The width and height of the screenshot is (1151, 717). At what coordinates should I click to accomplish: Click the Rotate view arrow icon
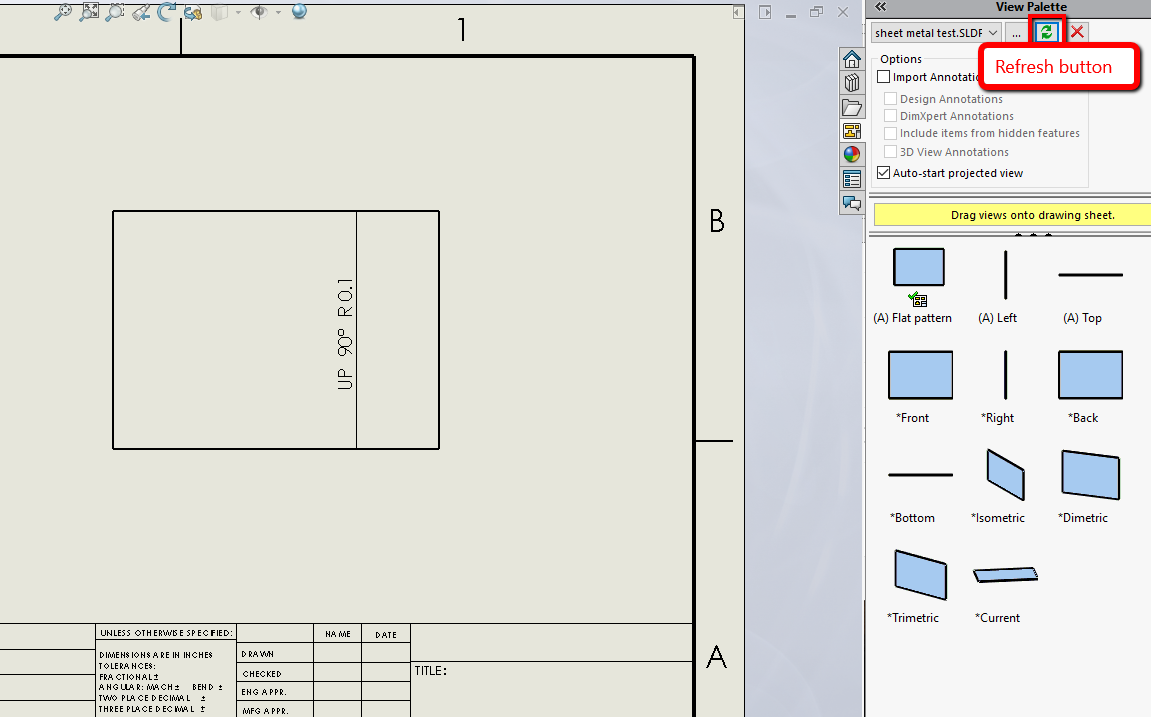pos(166,12)
